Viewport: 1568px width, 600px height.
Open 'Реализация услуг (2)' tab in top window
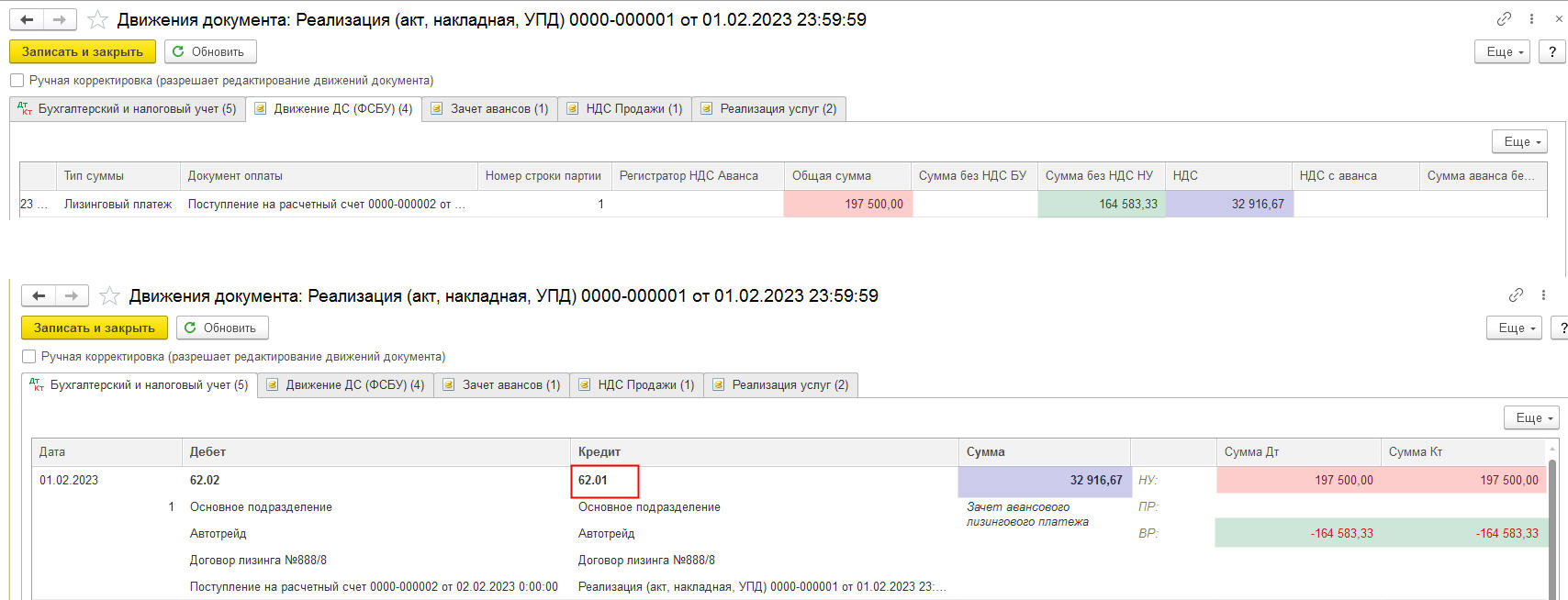pos(768,108)
